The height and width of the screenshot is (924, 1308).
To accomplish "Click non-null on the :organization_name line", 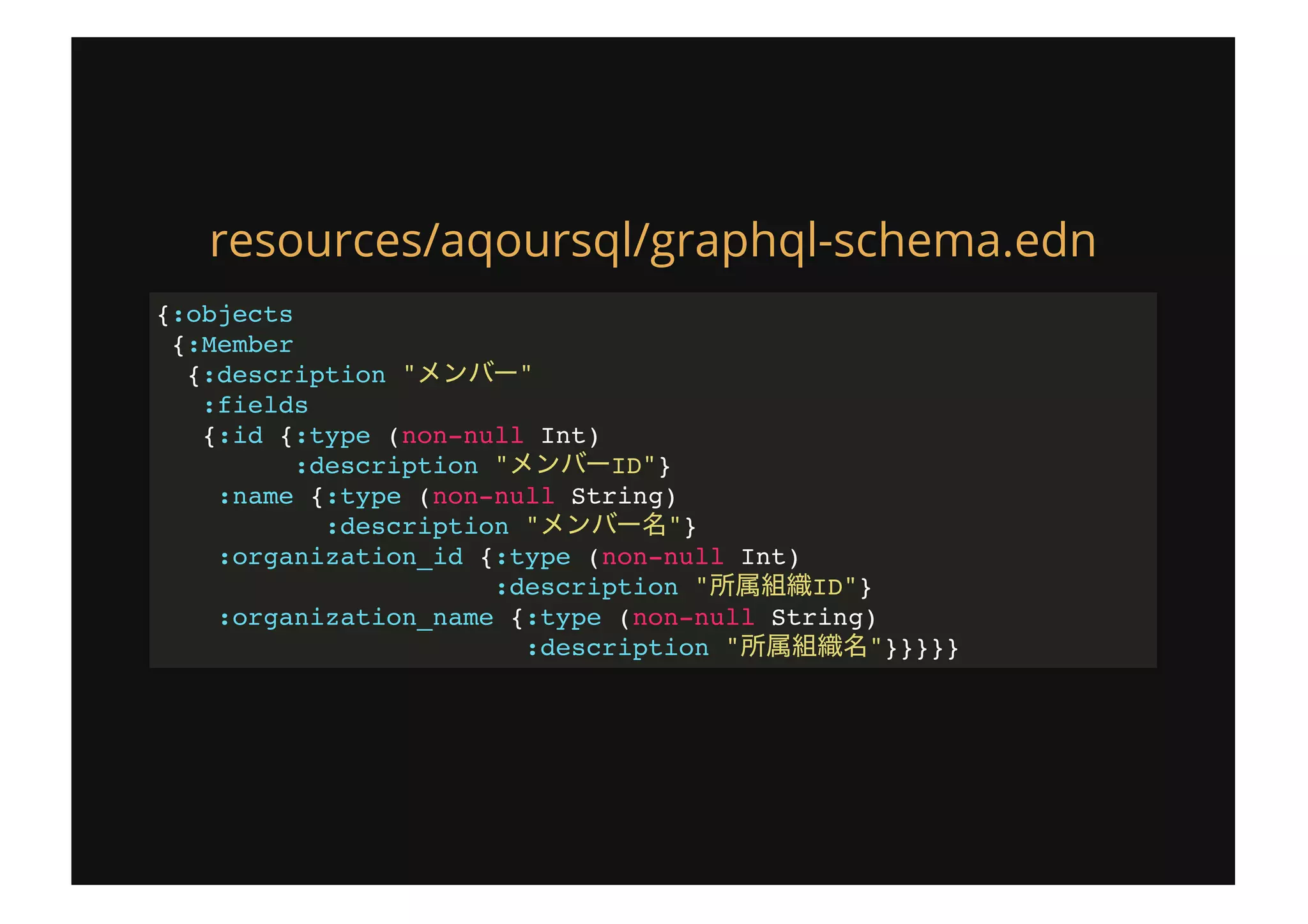I will 693,618.
